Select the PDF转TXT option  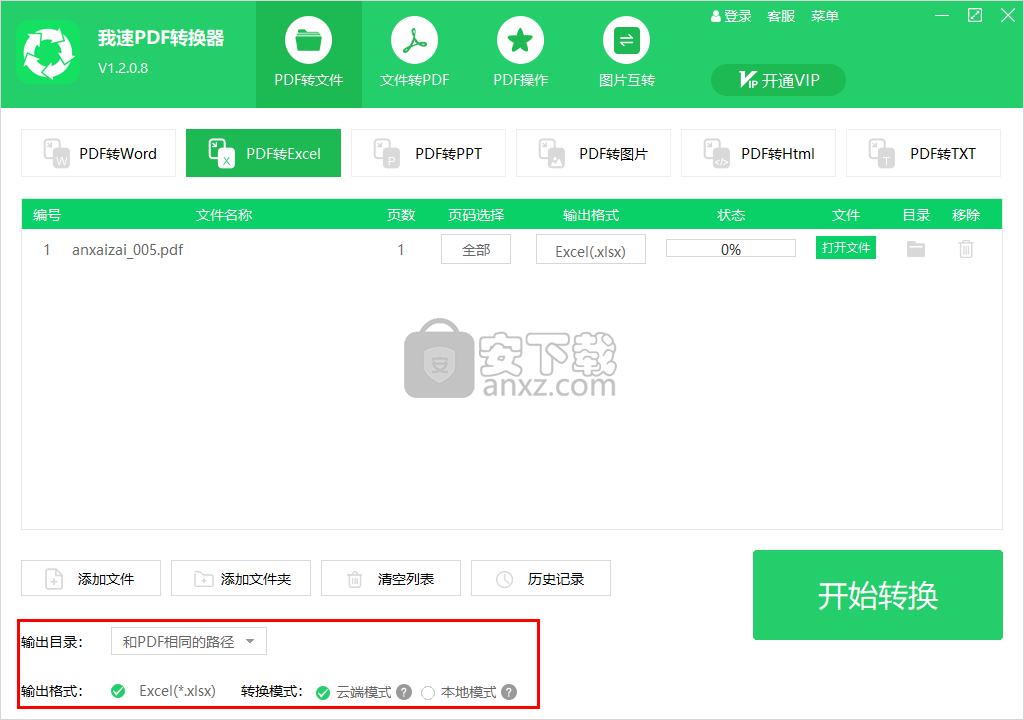pos(923,154)
